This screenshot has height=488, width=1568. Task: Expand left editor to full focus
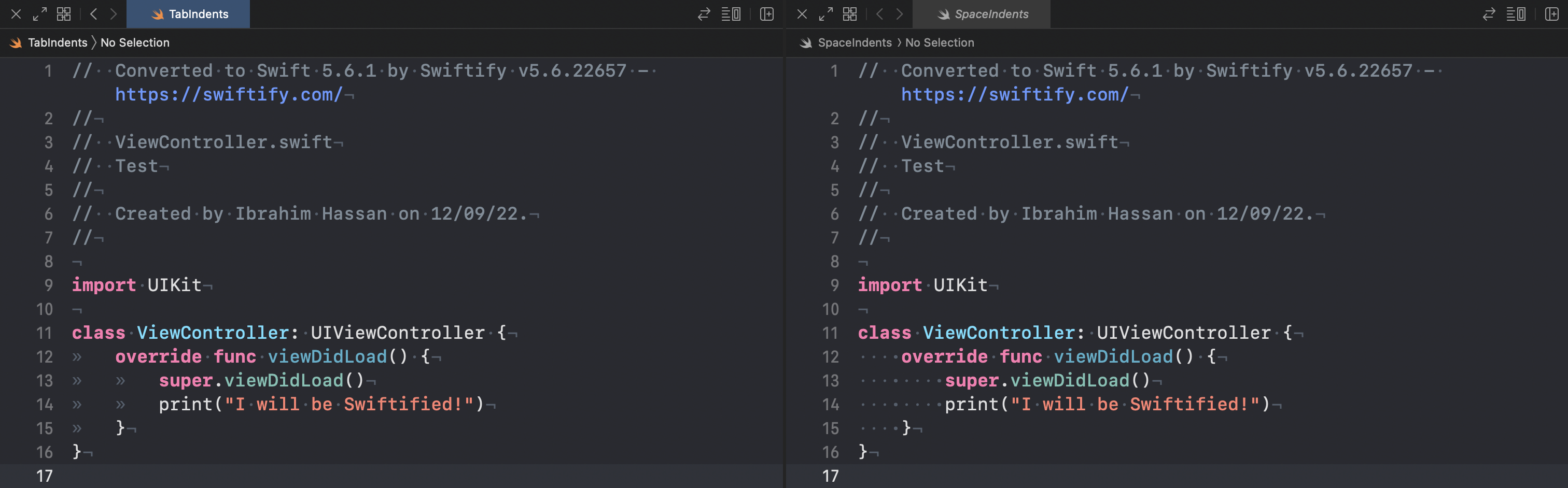pyautogui.click(x=39, y=14)
